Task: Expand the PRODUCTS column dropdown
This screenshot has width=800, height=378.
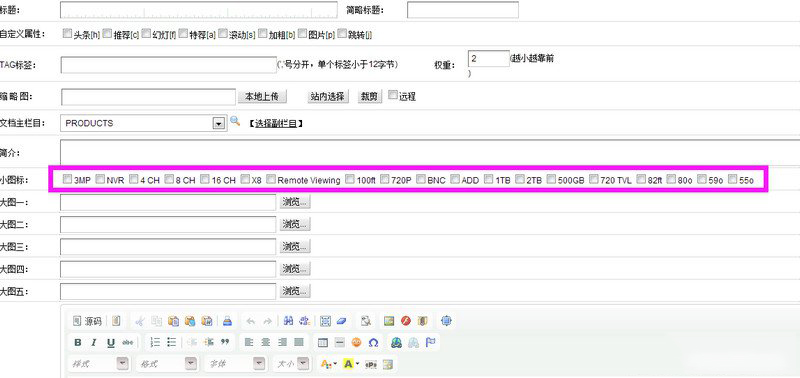Action: (219, 123)
